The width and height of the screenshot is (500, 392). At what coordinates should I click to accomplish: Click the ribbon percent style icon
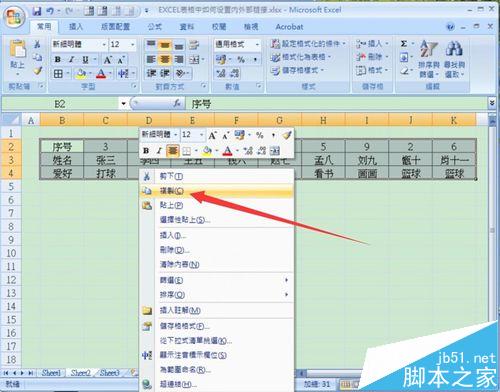point(241,60)
